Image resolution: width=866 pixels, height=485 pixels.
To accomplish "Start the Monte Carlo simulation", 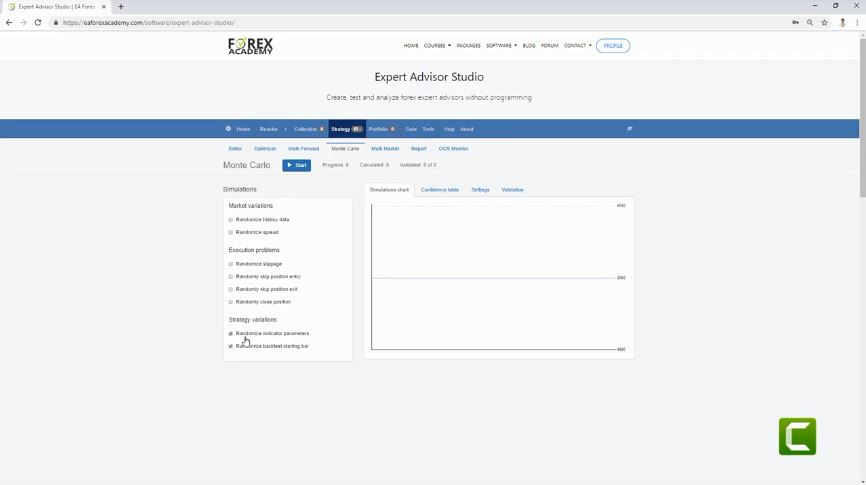I will point(296,165).
